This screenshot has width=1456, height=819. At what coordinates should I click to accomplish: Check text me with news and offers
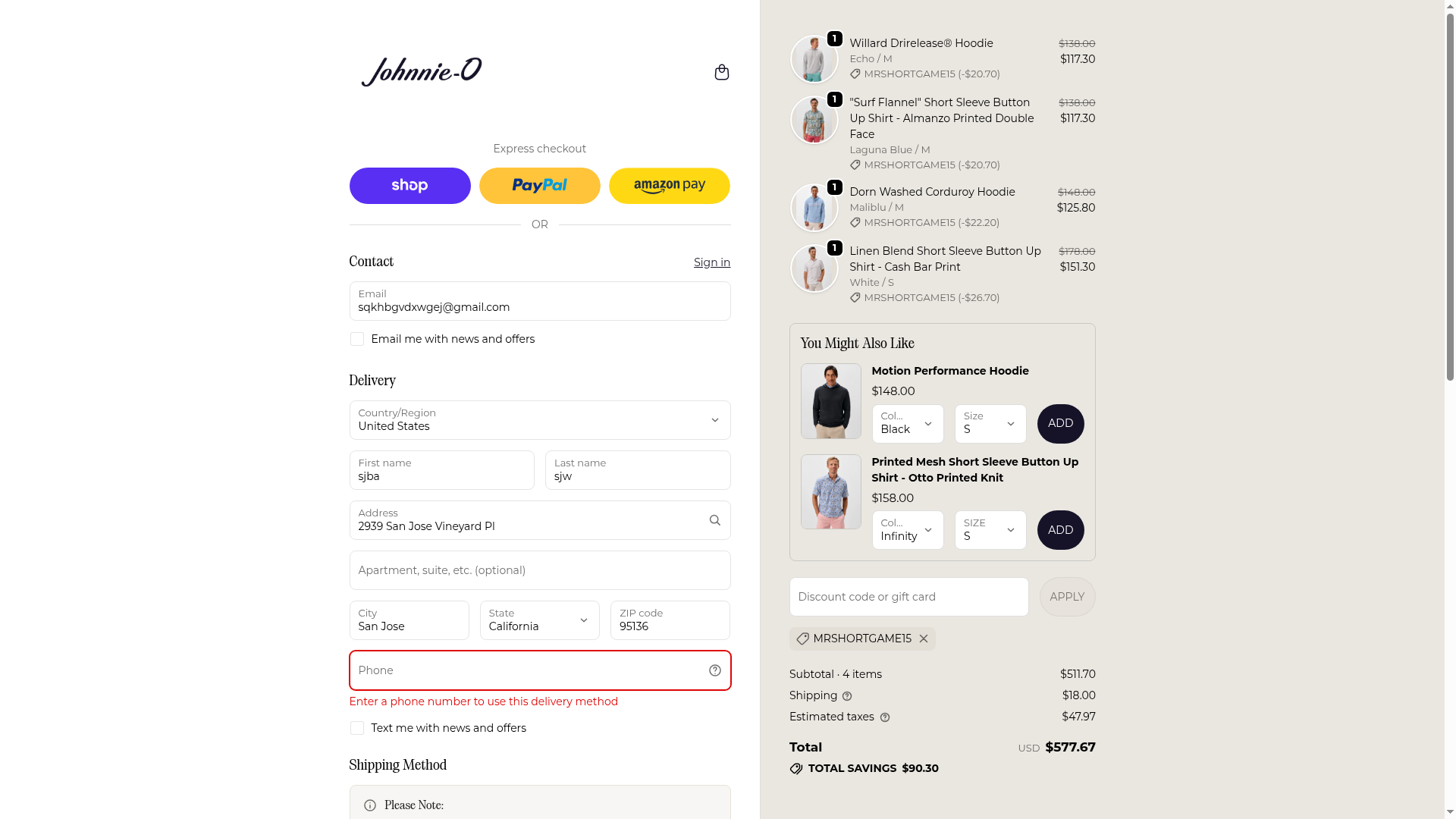357,728
